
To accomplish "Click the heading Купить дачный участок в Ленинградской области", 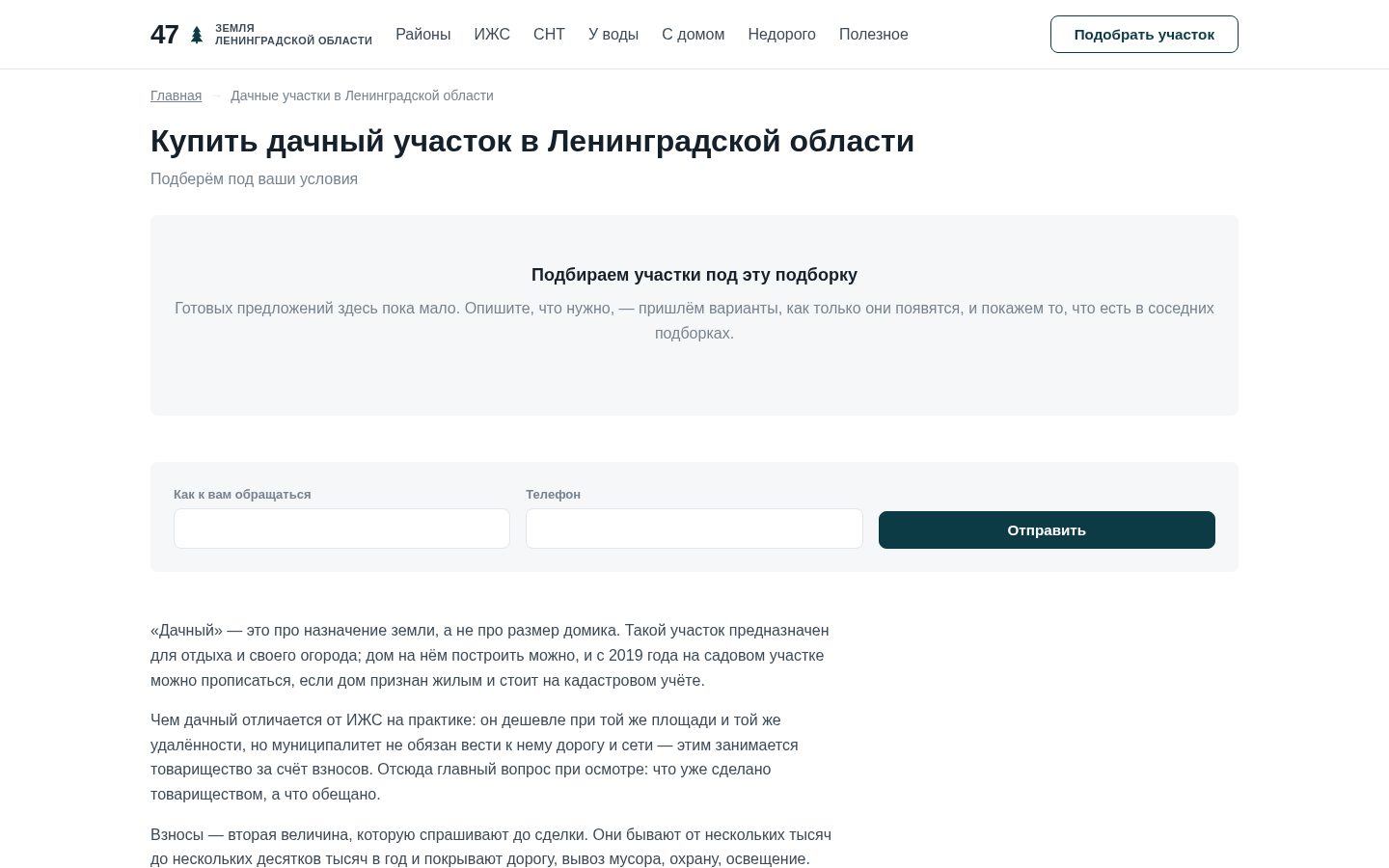I will tap(532, 141).
